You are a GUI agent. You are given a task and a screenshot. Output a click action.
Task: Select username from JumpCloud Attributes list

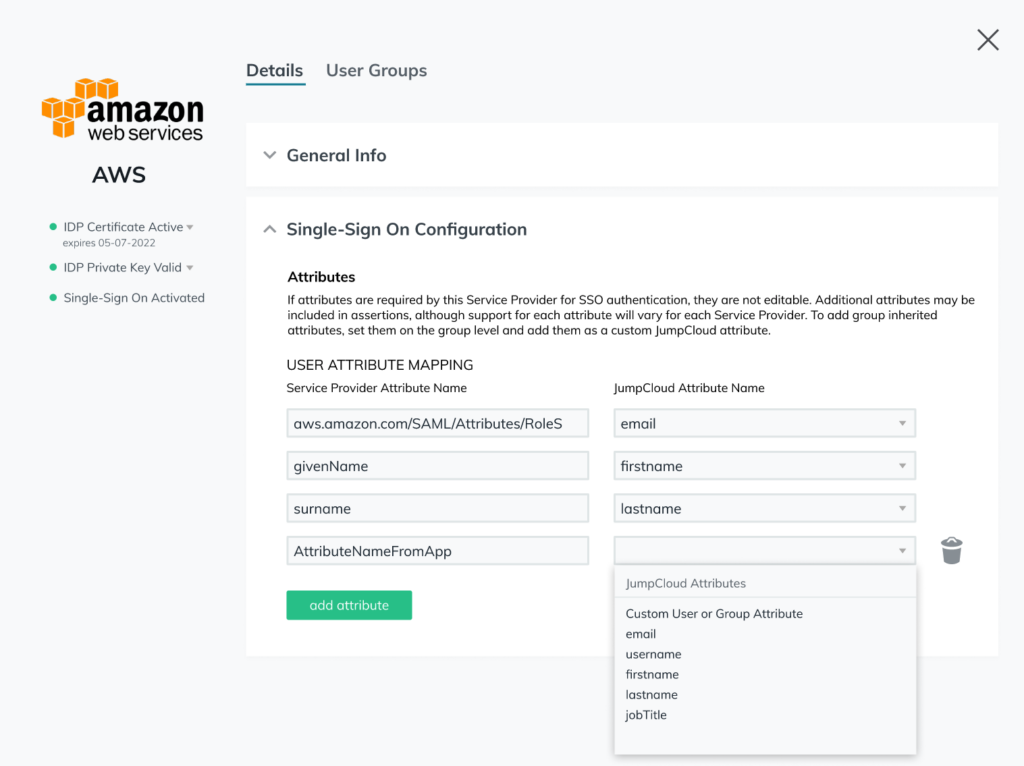(653, 654)
